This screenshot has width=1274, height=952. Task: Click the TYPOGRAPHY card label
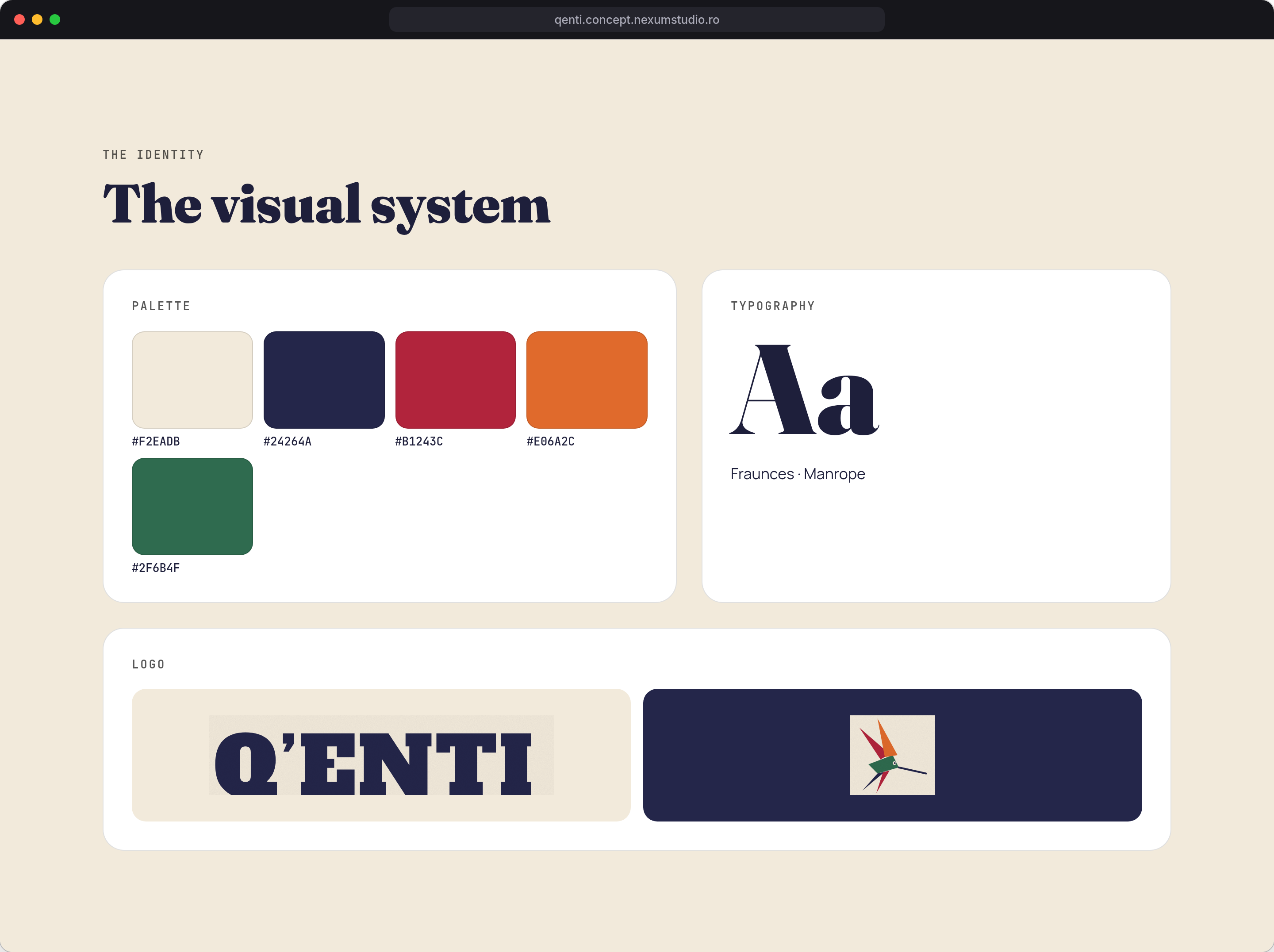[773, 306]
